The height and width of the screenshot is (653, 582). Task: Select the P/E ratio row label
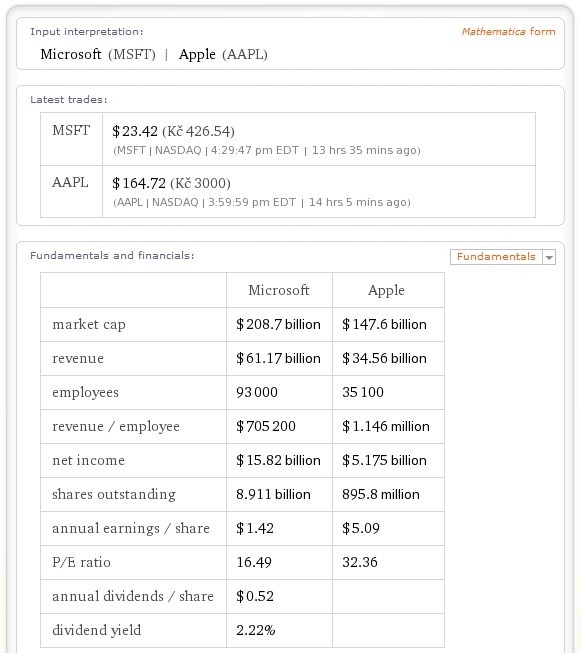(81, 562)
